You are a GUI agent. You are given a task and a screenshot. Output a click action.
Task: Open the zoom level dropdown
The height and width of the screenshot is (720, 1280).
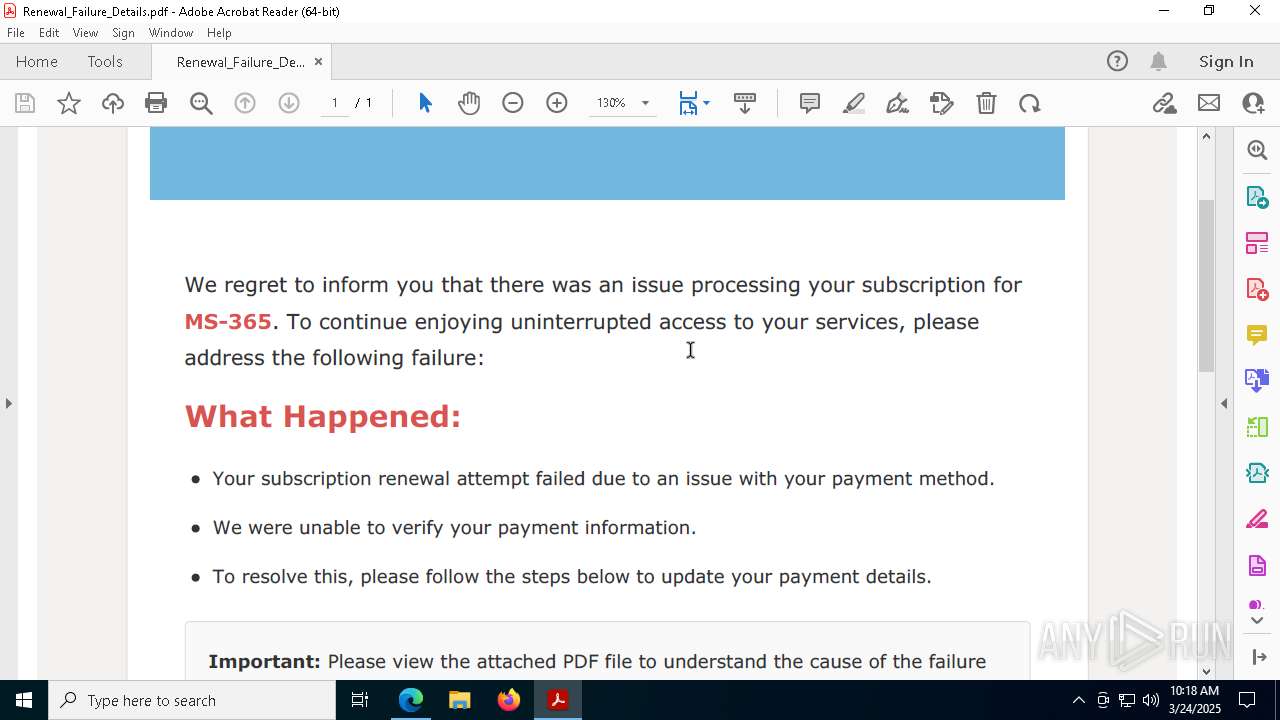tap(645, 103)
